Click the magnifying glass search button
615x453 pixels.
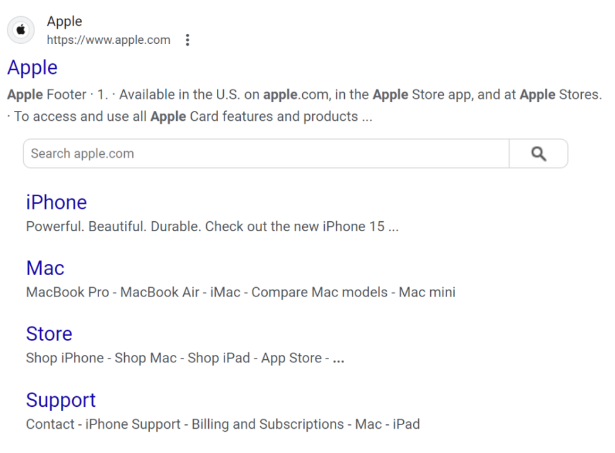pos(539,153)
